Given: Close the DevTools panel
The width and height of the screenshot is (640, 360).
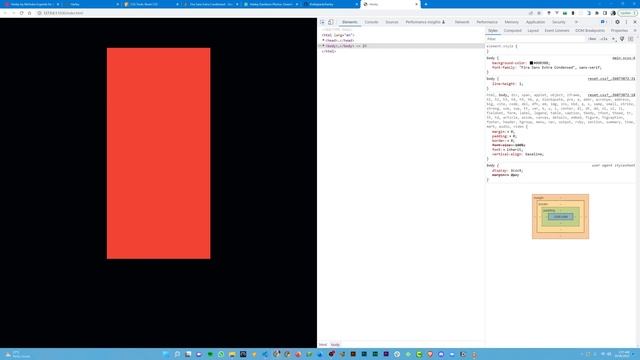Looking at the screenshot, I should pyautogui.click(x=635, y=22).
